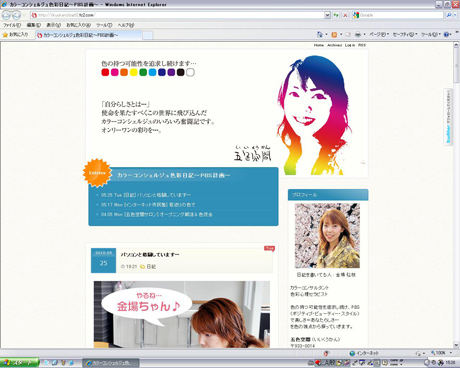Image resolution: width=460 pixels, height=368 pixels.
Task: Click the 日記 category link under the post
Action: click(151, 267)
